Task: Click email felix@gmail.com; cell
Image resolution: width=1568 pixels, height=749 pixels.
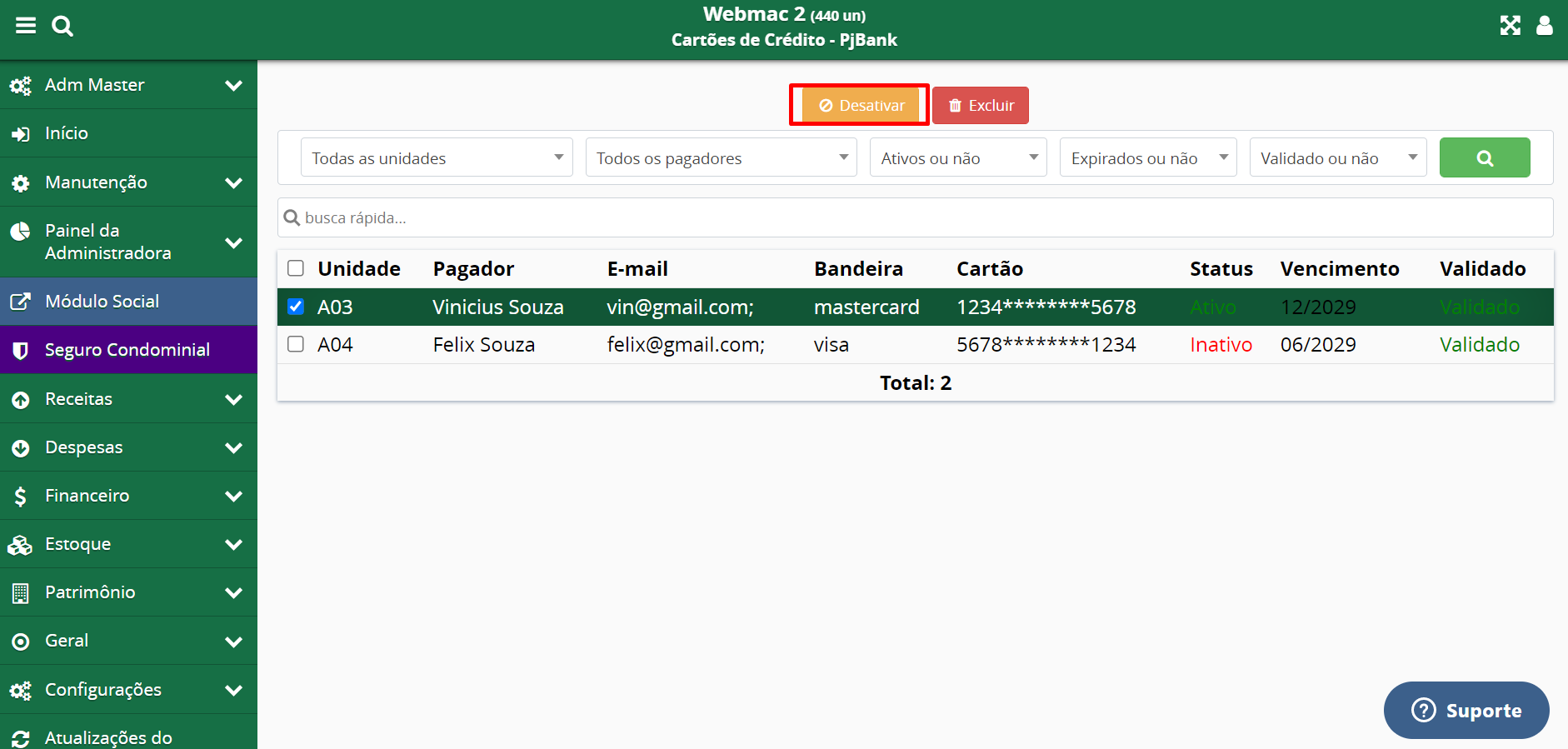Action: point(686,345)
